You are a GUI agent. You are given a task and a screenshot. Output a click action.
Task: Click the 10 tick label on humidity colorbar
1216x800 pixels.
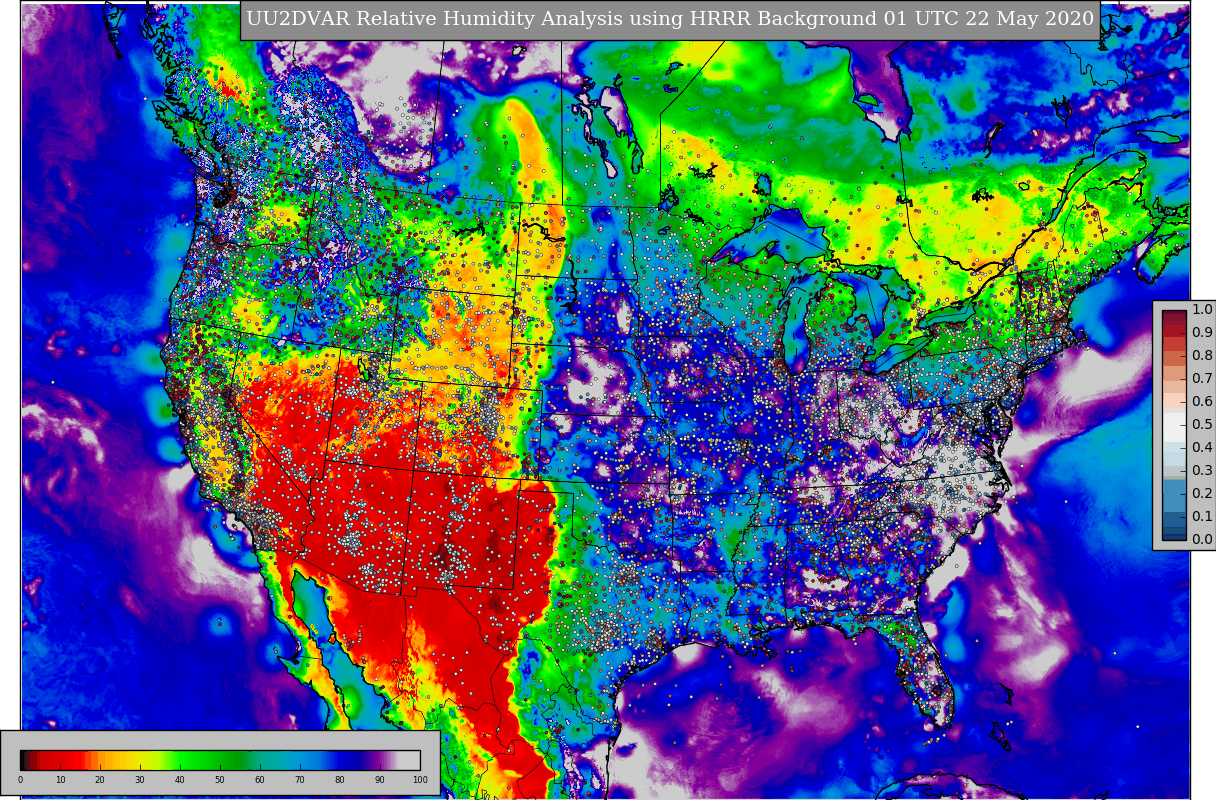[60, 780]
